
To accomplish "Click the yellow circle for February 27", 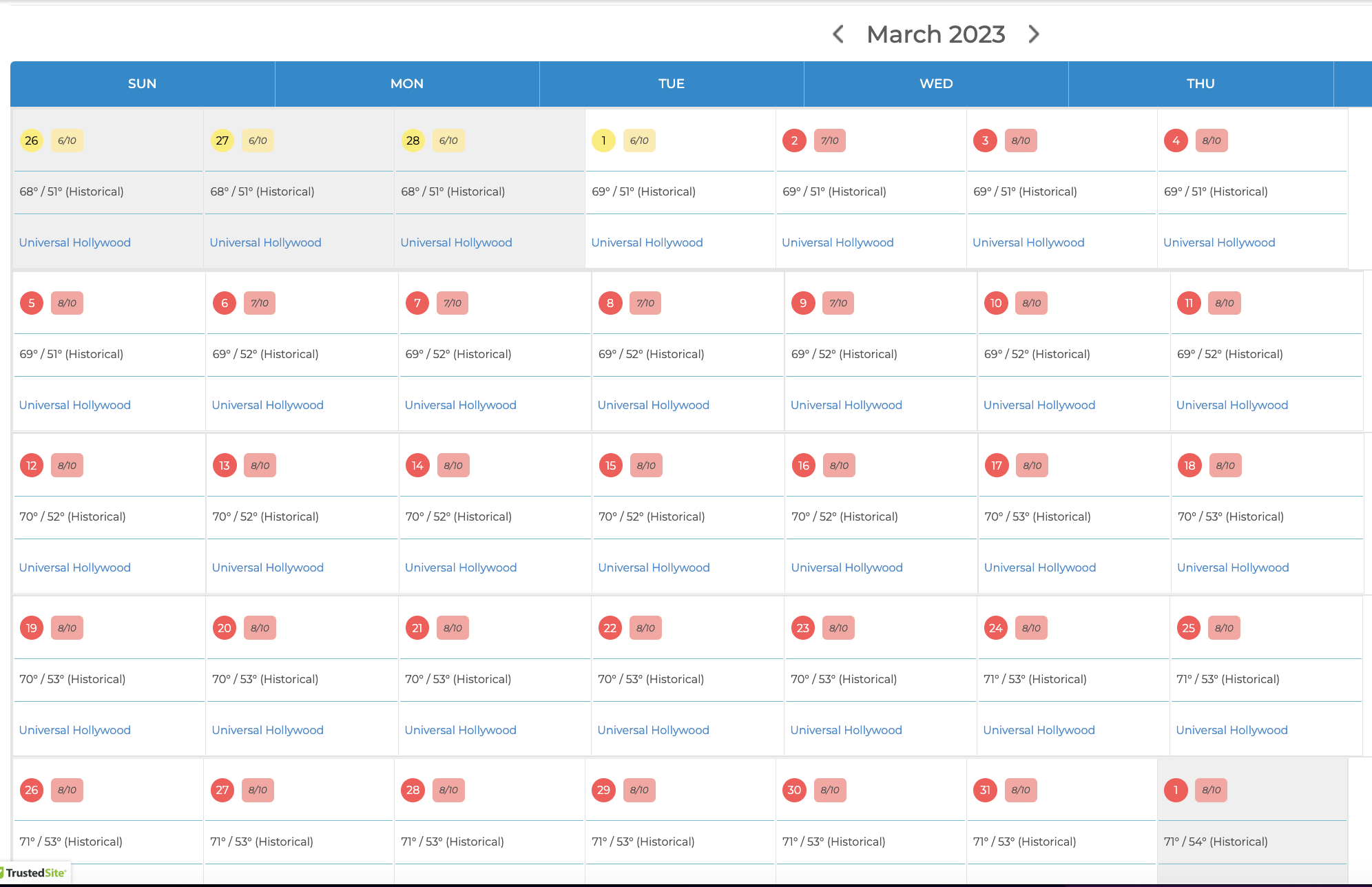I will [x=222, y=140].
